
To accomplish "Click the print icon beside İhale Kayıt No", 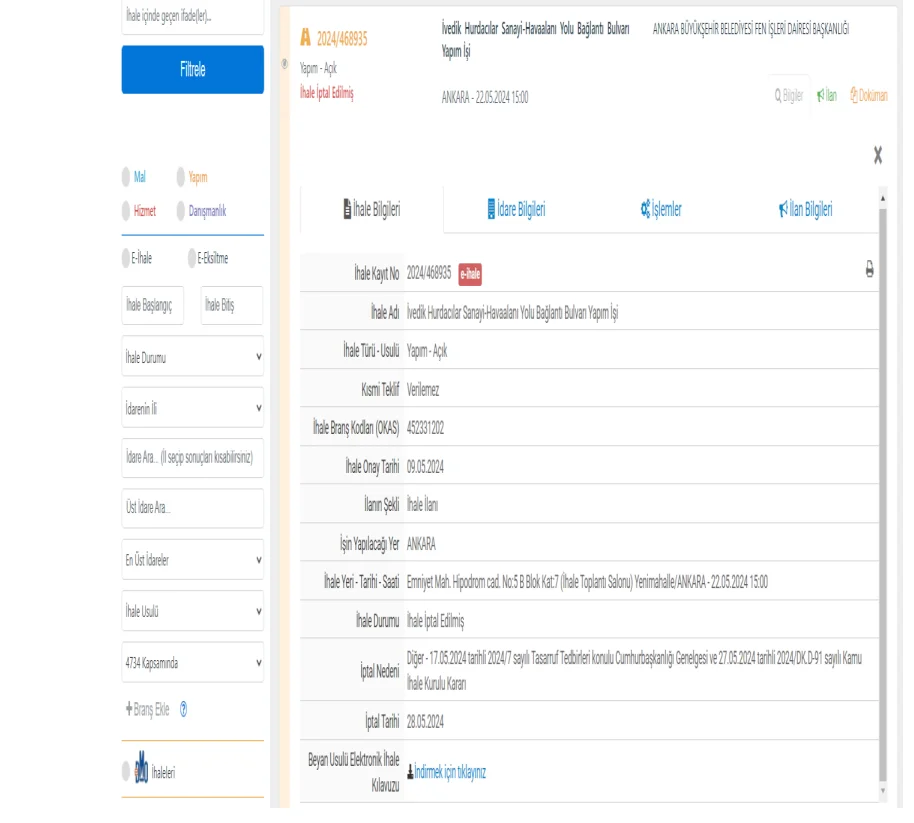I will click(x=869, y=270).
